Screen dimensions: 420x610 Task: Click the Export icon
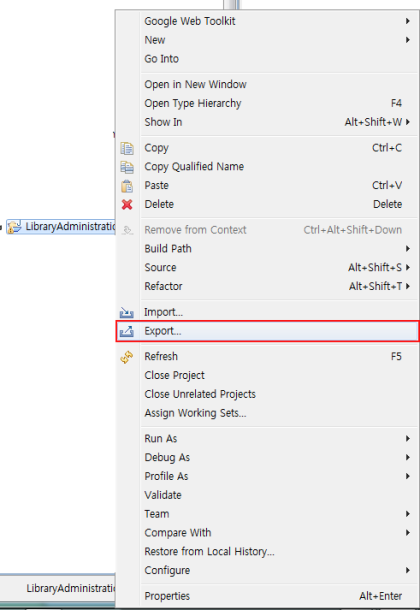tap(127, 331)
